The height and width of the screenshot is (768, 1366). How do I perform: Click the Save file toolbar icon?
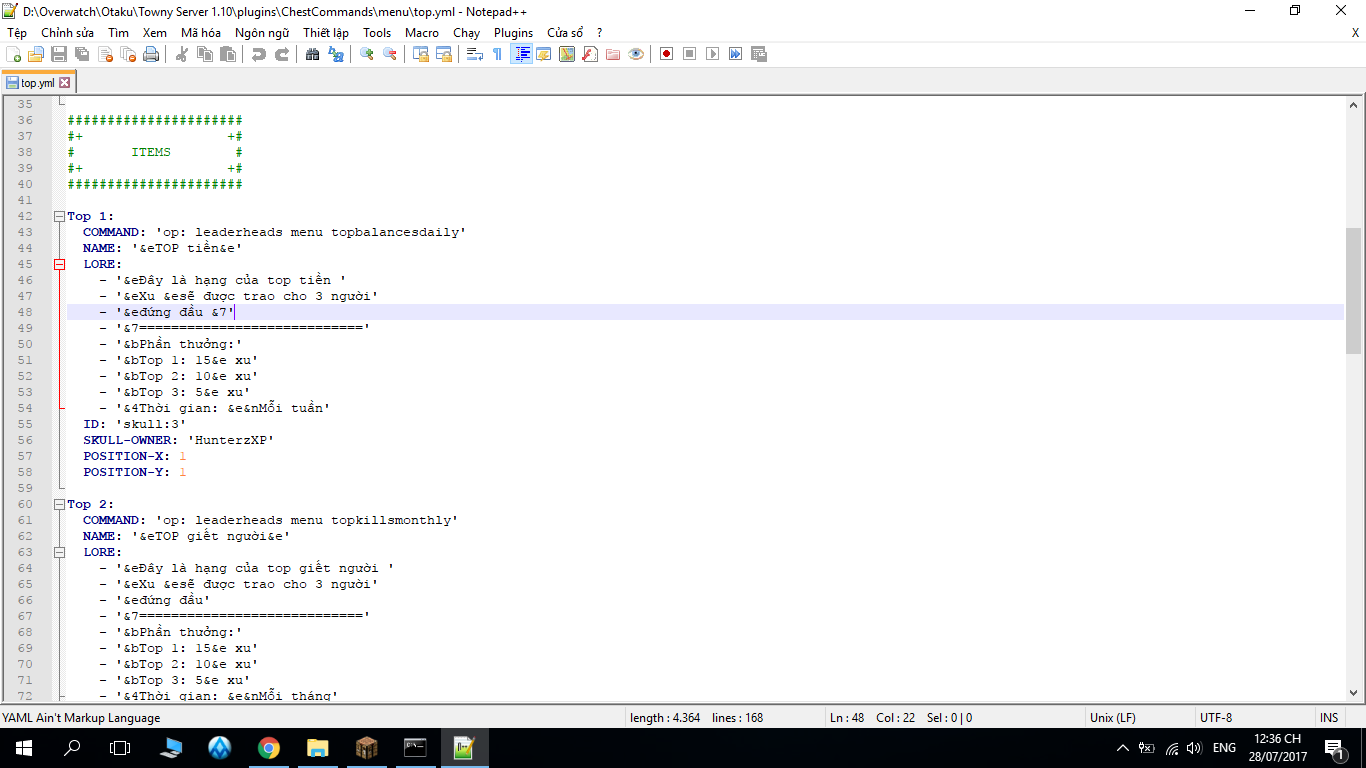(x=59, y=54)
